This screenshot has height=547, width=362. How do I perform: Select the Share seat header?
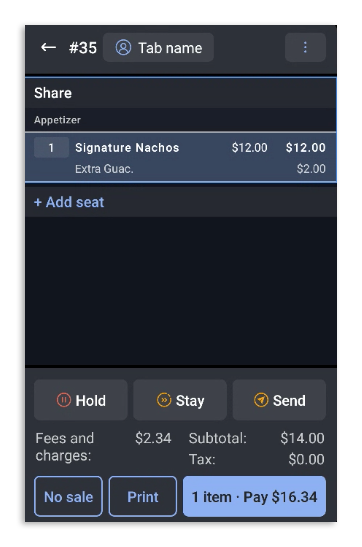pos(181,93)
